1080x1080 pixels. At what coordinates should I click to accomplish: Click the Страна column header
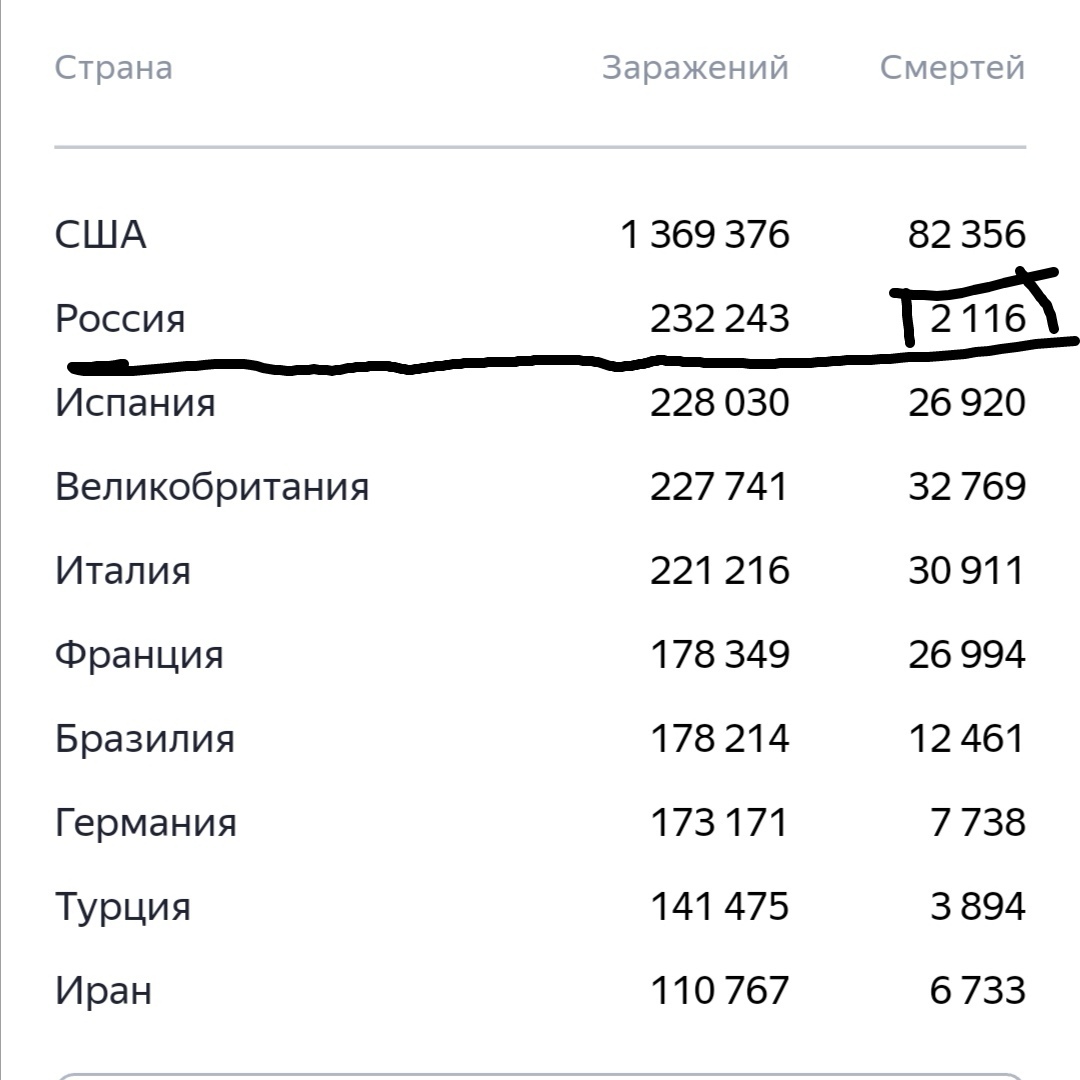(114, 68)
